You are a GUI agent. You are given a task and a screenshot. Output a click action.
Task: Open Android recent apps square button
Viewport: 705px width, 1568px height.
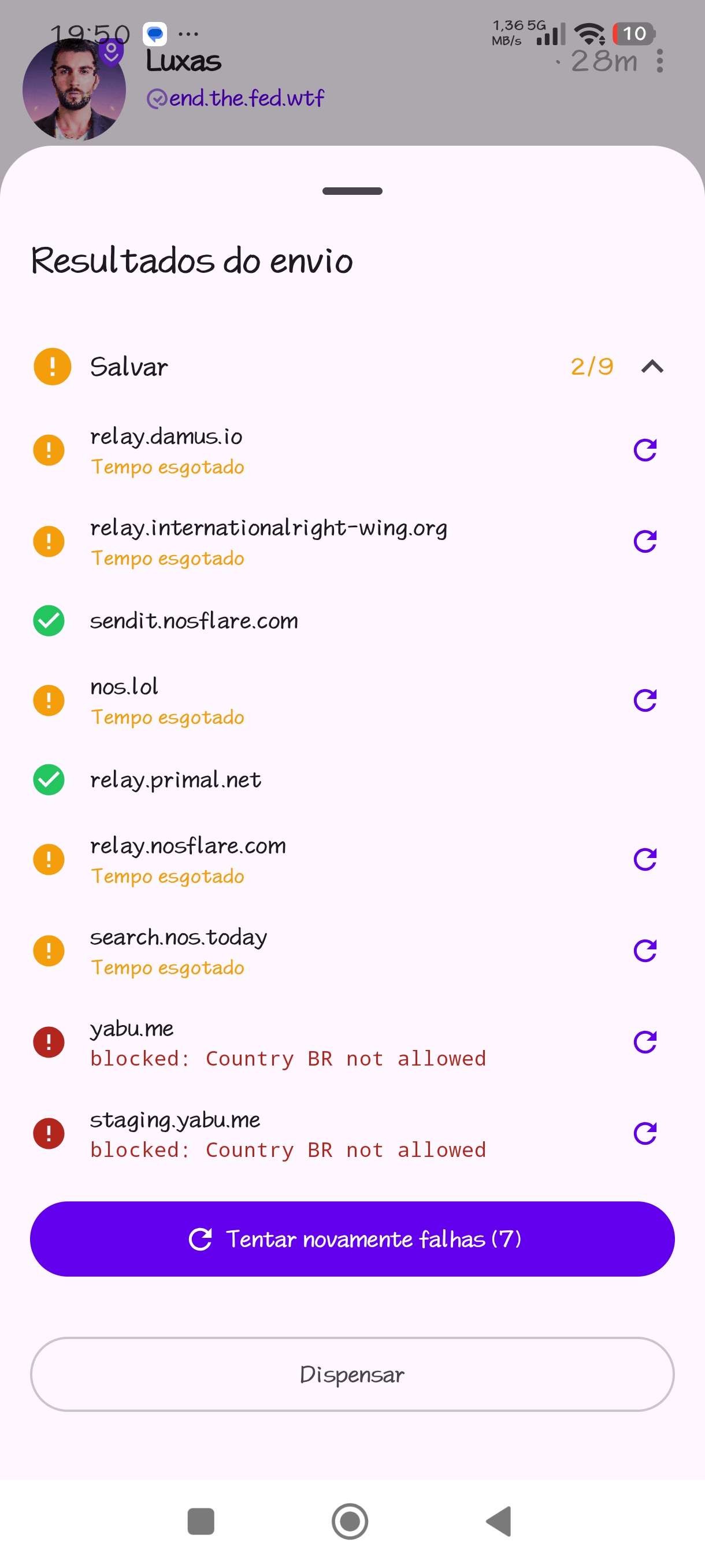[x=201, y=1521]
